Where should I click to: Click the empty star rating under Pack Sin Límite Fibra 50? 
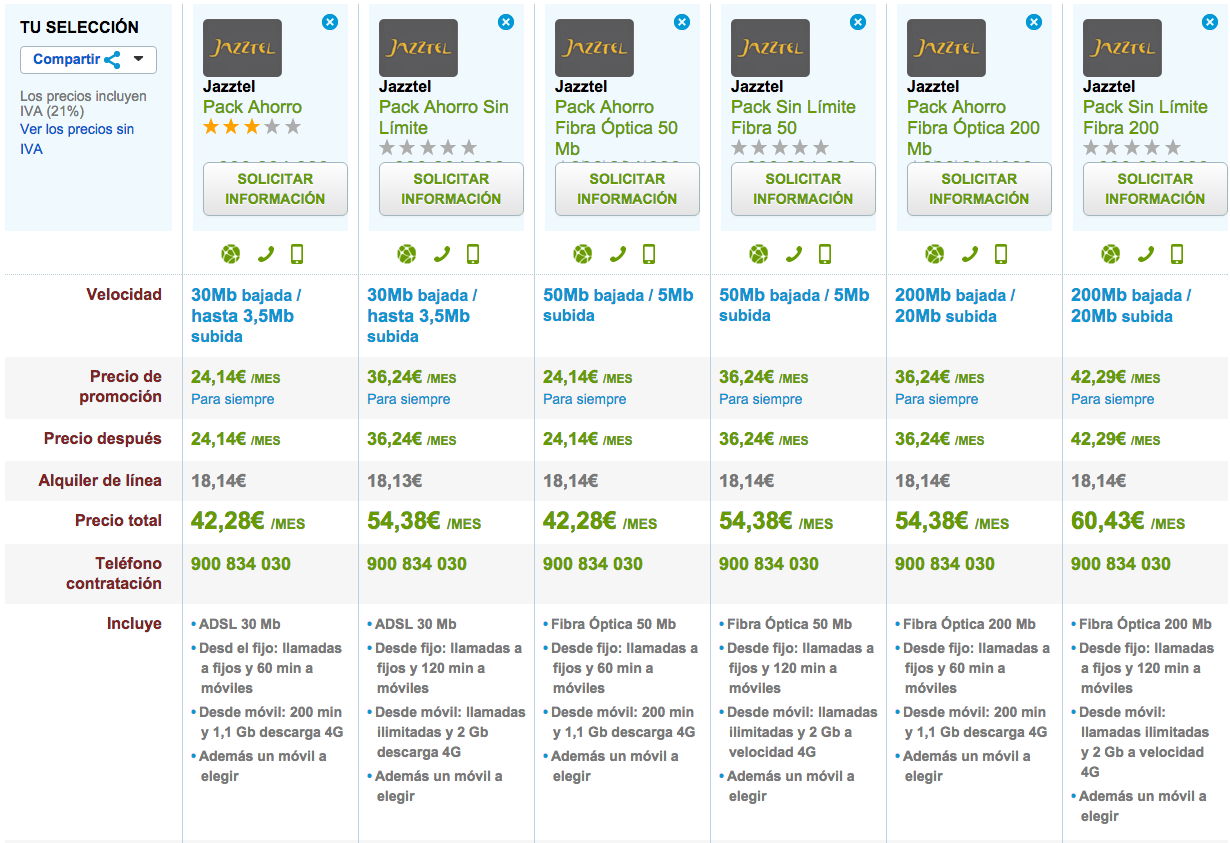click(780, 148)
